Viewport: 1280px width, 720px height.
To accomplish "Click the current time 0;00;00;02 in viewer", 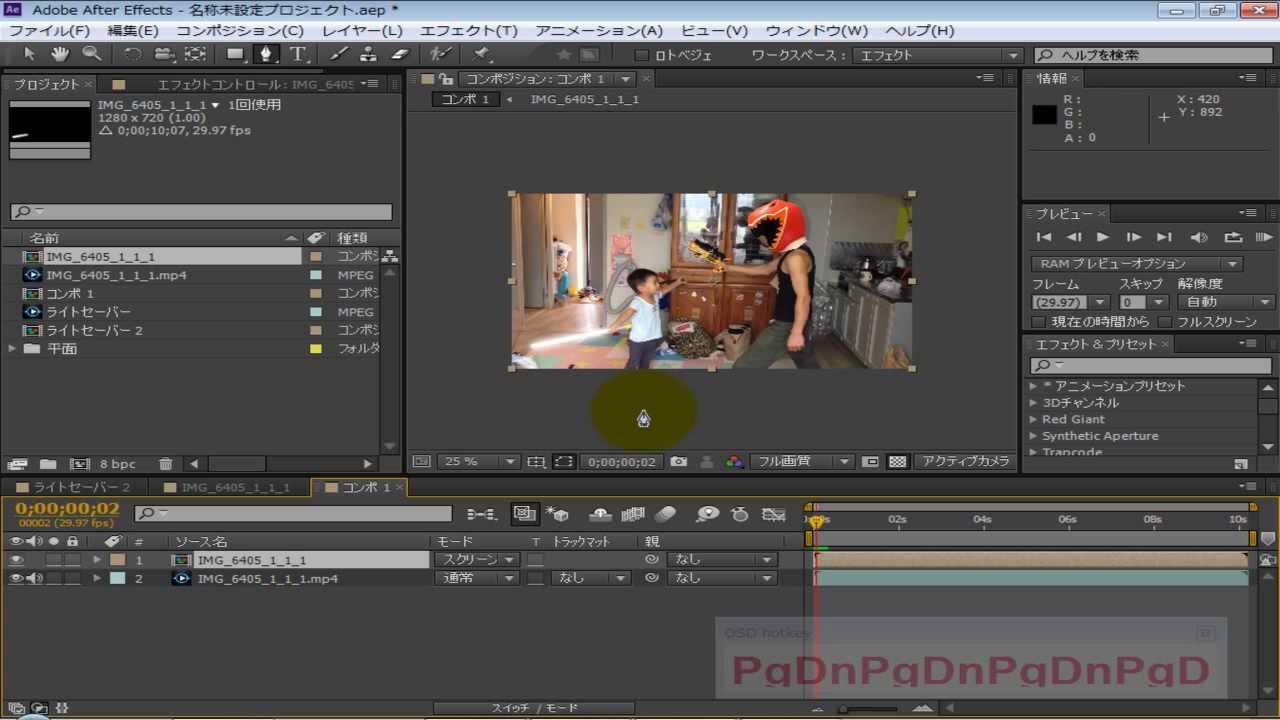I will [x=622, y=462].
